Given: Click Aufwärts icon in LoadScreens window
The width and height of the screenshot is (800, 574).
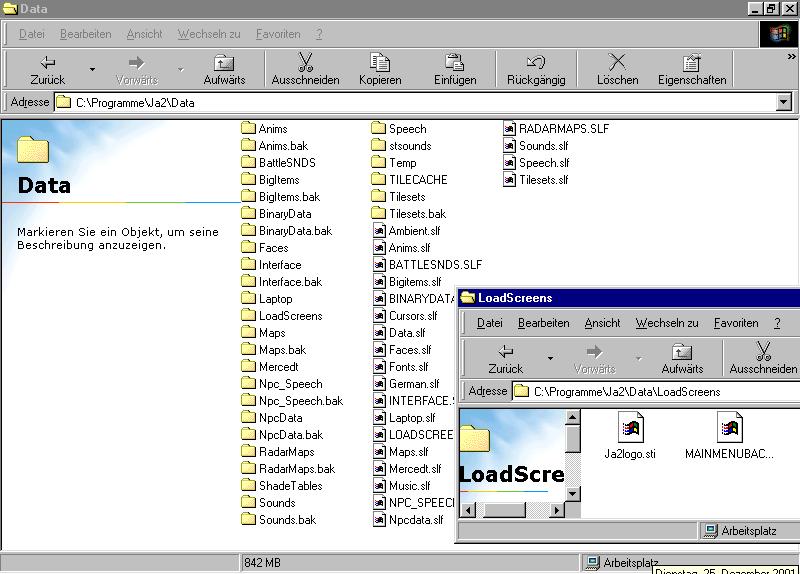Looking at the screenshot, I should 682,352.
